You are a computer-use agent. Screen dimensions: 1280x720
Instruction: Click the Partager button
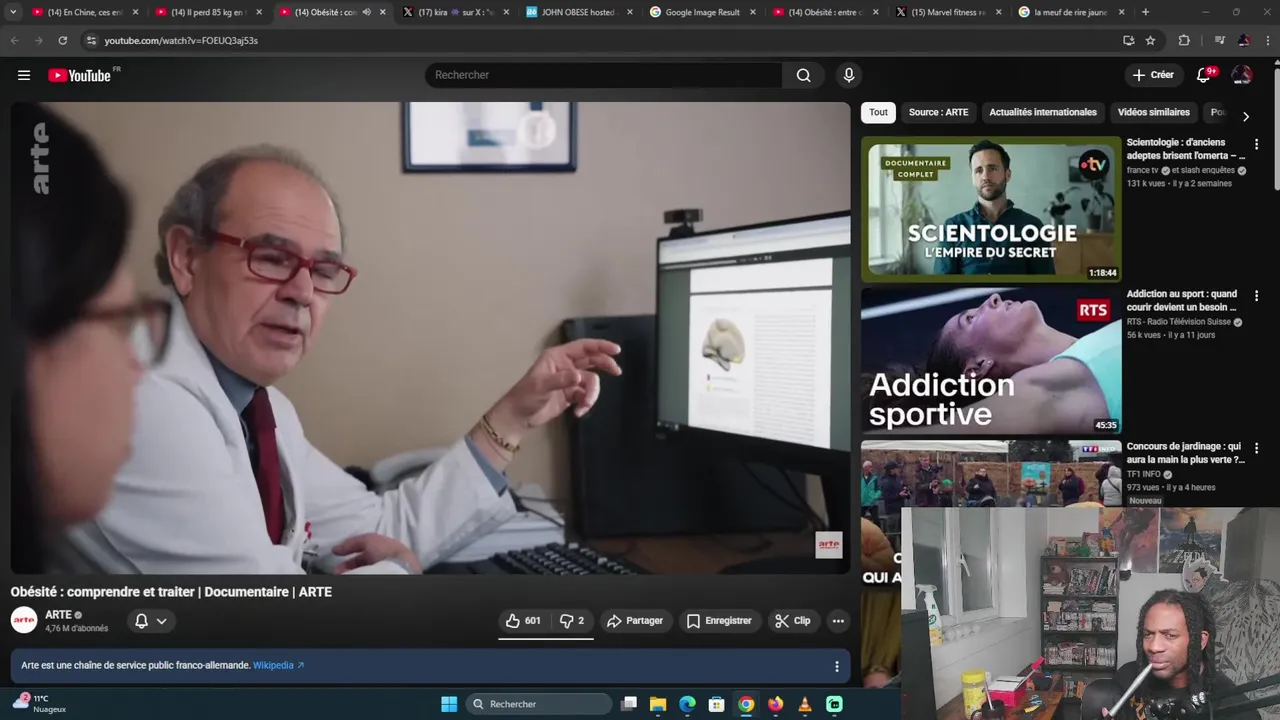point(635,621)
